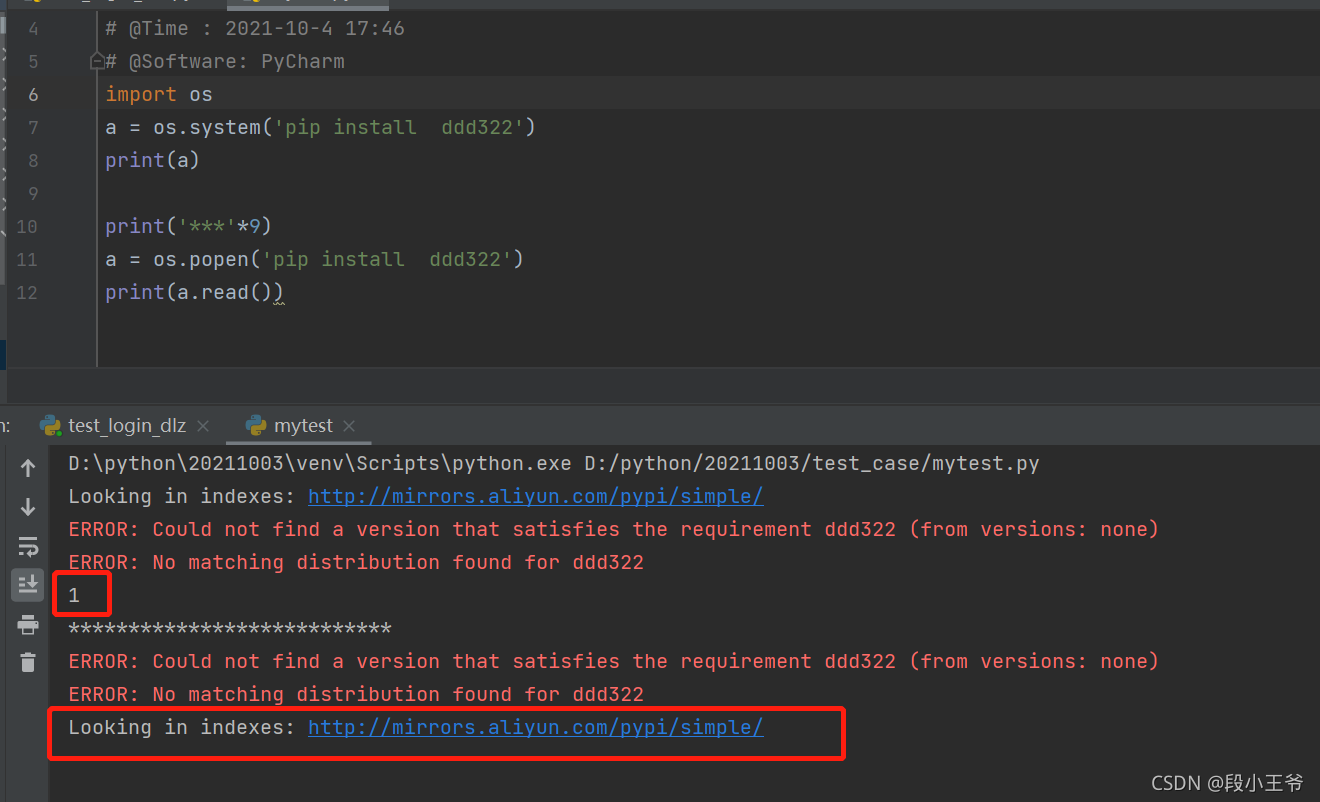Click the print(a) code line
Screen dimensions: 1320x802
[152, 160]
